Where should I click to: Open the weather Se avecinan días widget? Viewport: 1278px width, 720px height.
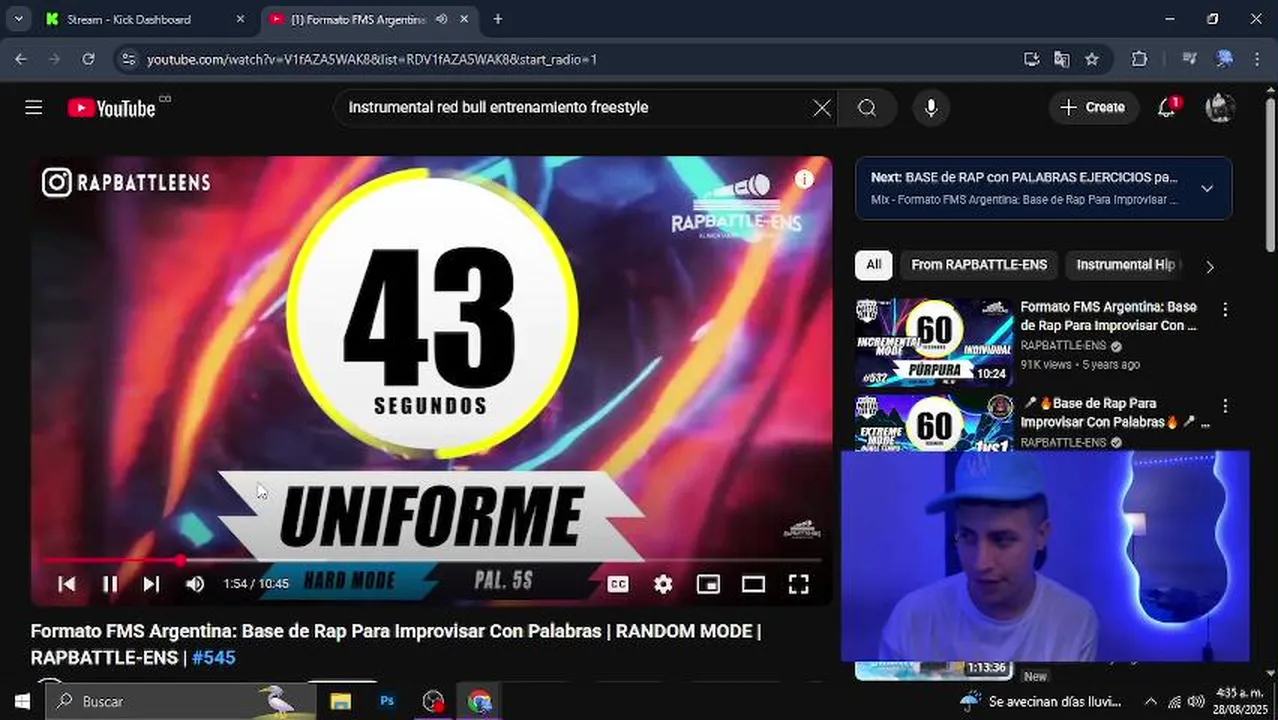(1040, 701)
